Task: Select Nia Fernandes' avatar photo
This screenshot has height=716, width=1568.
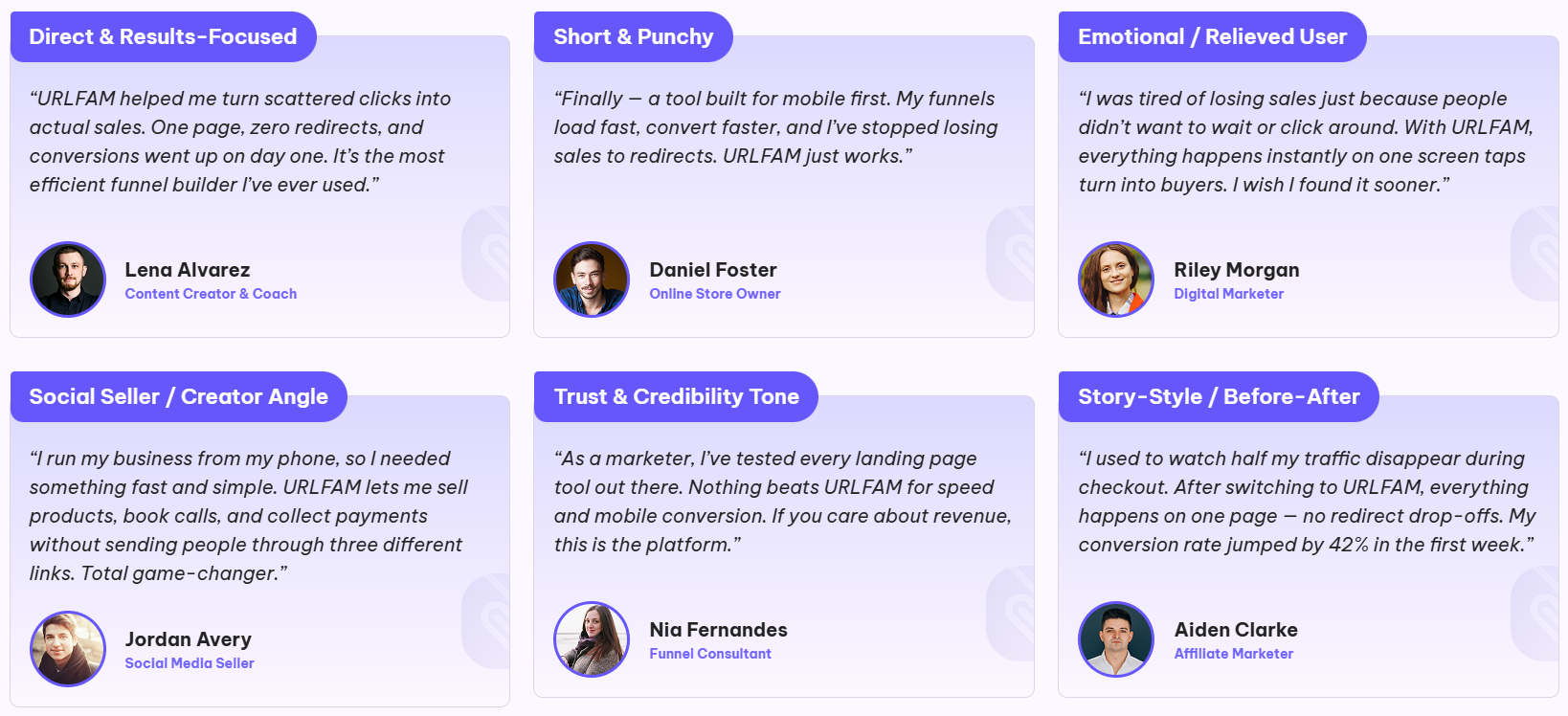Action: pos(592,639)
